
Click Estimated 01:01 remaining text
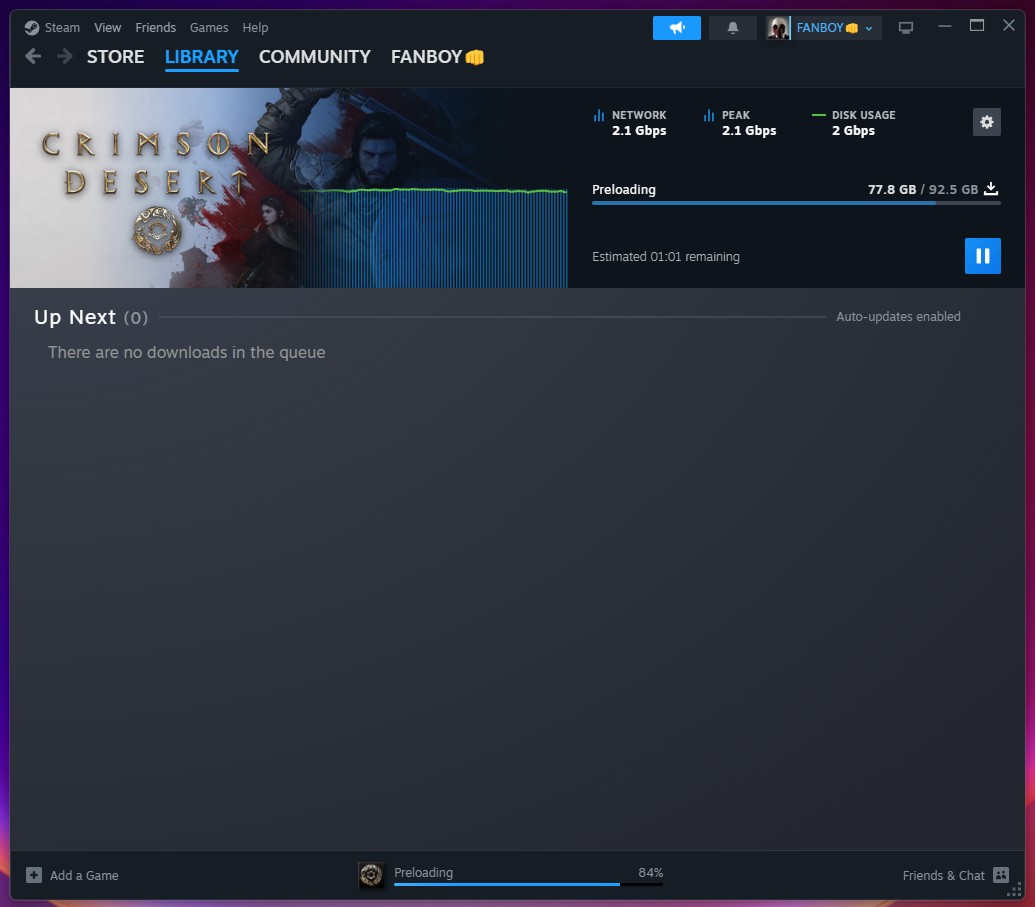click(665, 256)
